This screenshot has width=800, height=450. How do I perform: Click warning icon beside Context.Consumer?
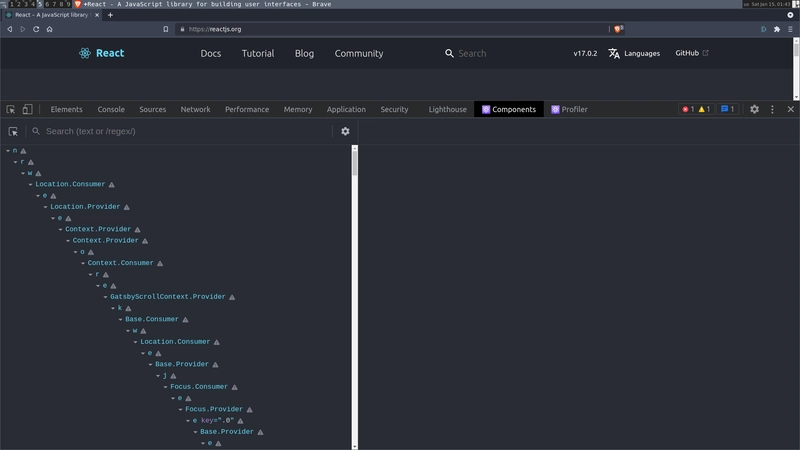[160, 263]
